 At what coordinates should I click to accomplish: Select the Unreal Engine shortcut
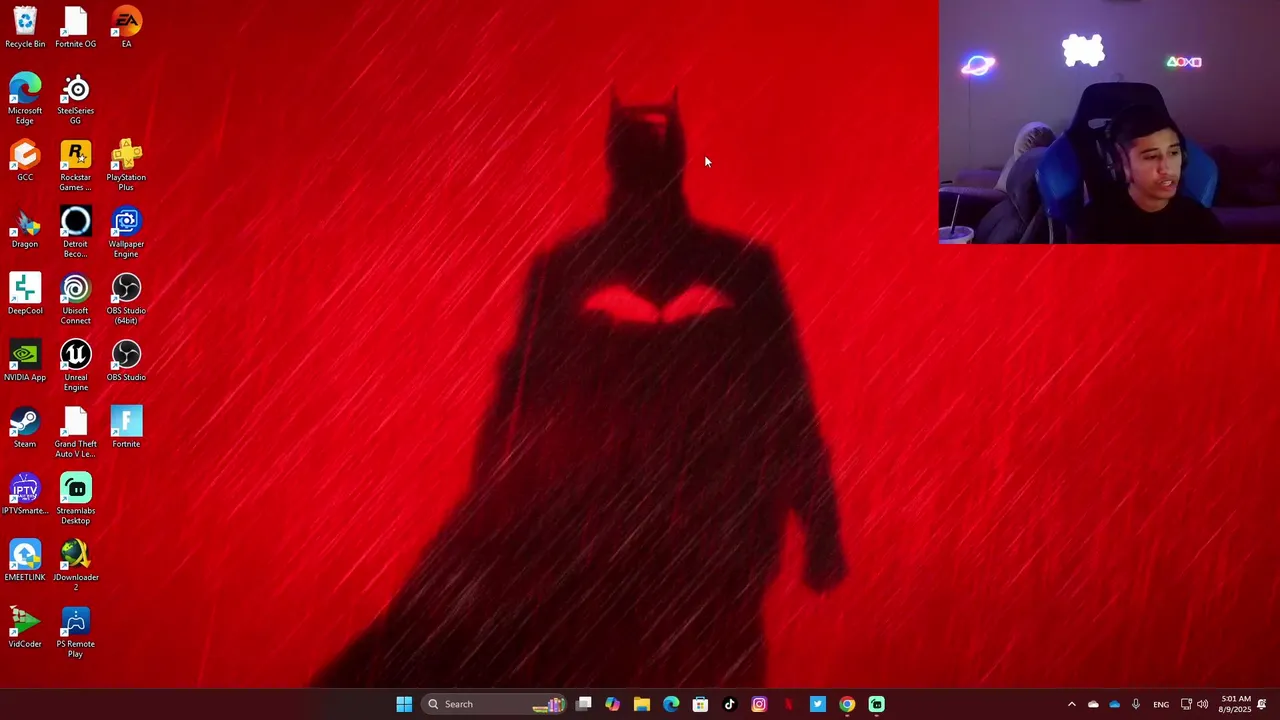76,365
